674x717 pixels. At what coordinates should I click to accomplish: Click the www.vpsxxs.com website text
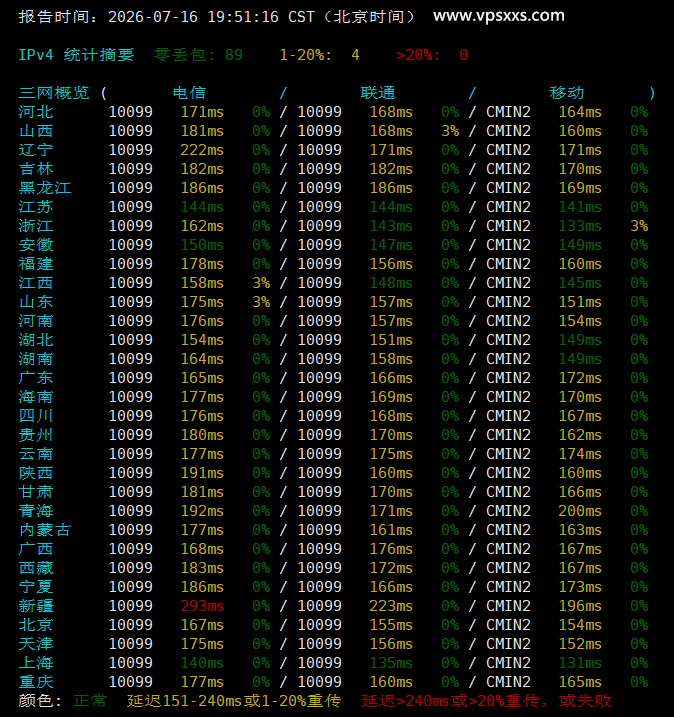pyautogui.click(x=498, y=16)
